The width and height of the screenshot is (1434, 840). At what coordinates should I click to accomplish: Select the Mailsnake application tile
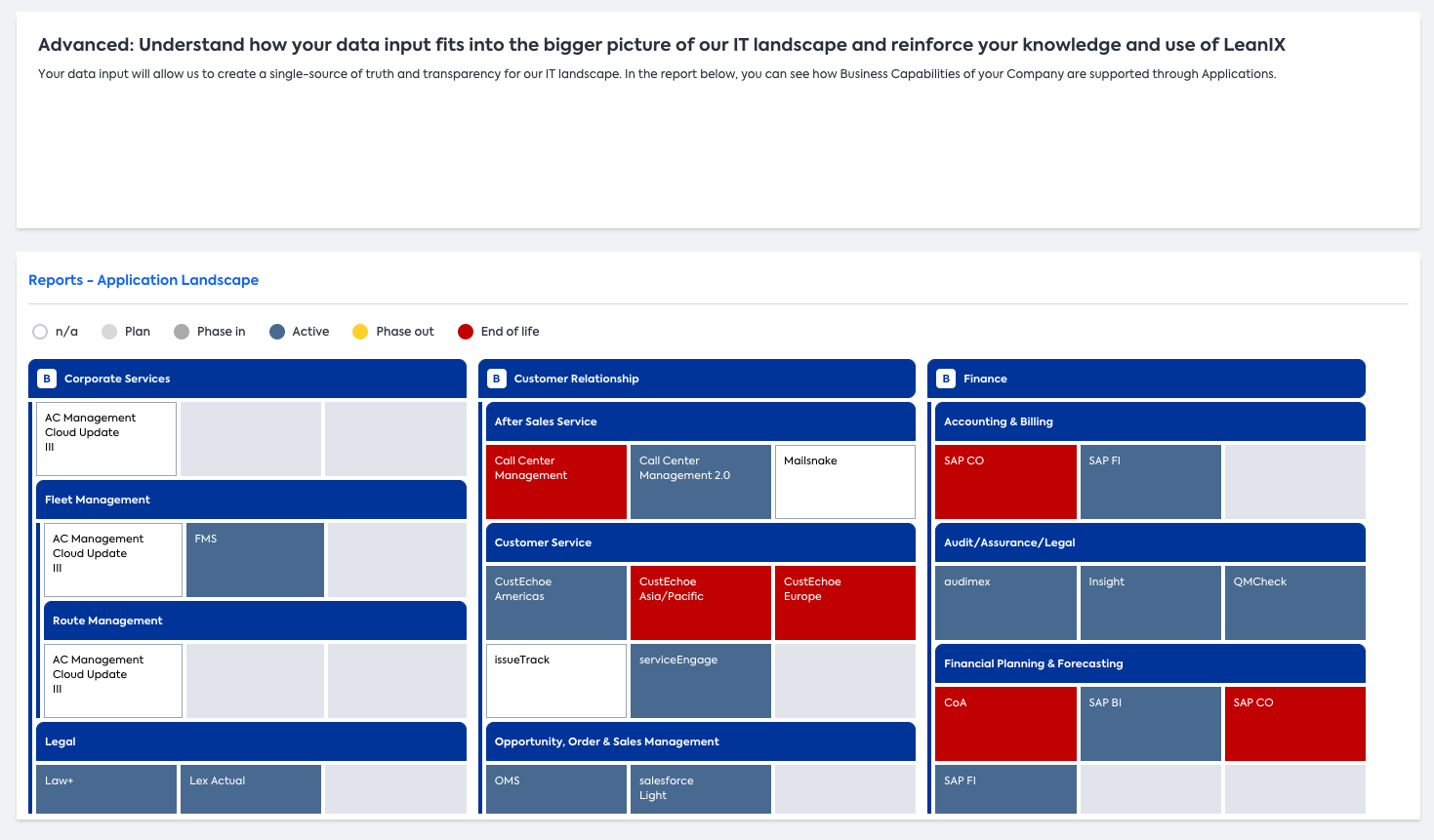pyautogui.click(x=845, y=482)
